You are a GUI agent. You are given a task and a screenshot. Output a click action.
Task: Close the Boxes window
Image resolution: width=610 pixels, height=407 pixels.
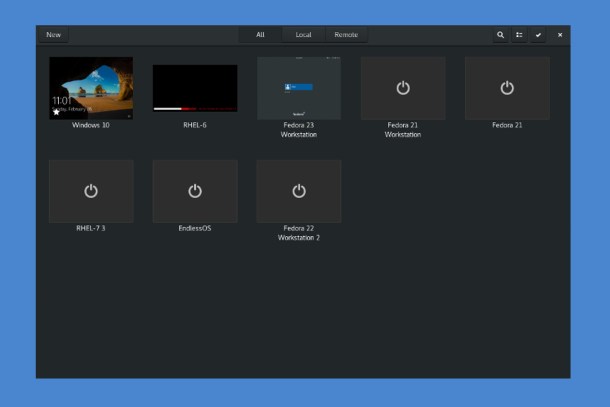tap(560, 35)
